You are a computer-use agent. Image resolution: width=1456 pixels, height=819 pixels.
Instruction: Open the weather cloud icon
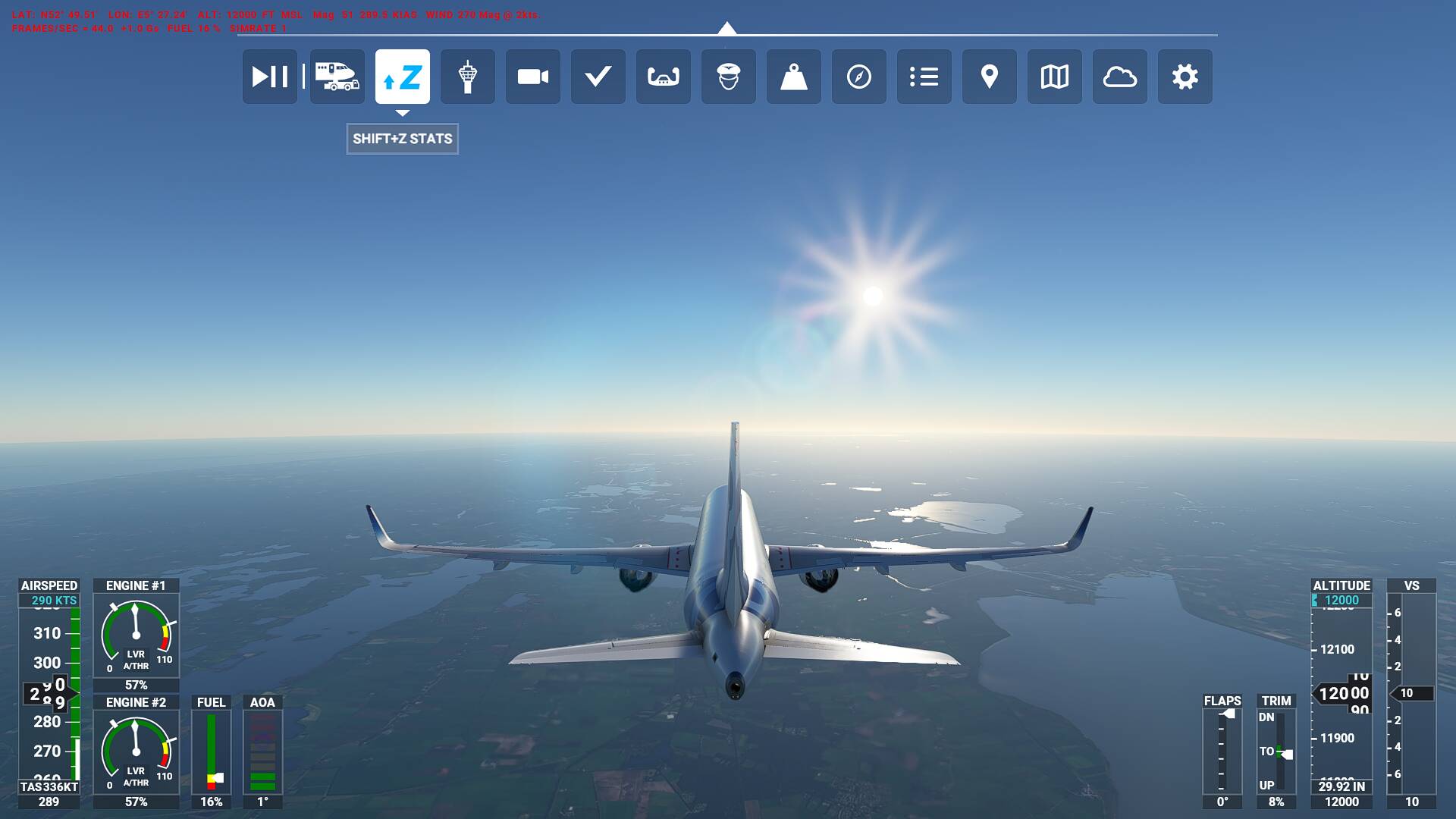[x=1120, y=77]
